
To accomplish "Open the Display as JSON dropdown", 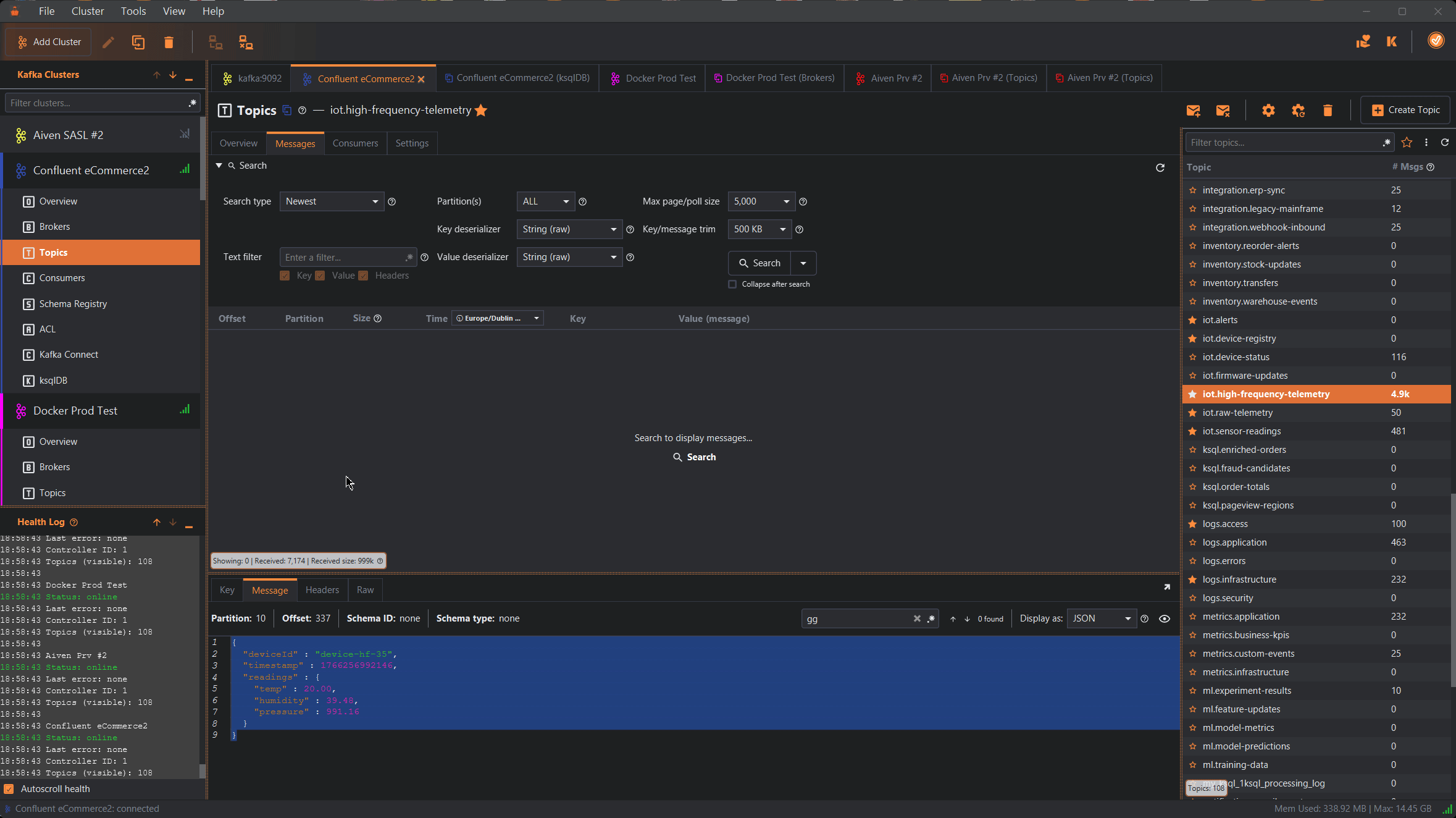I will click(x=1101, y=618).
